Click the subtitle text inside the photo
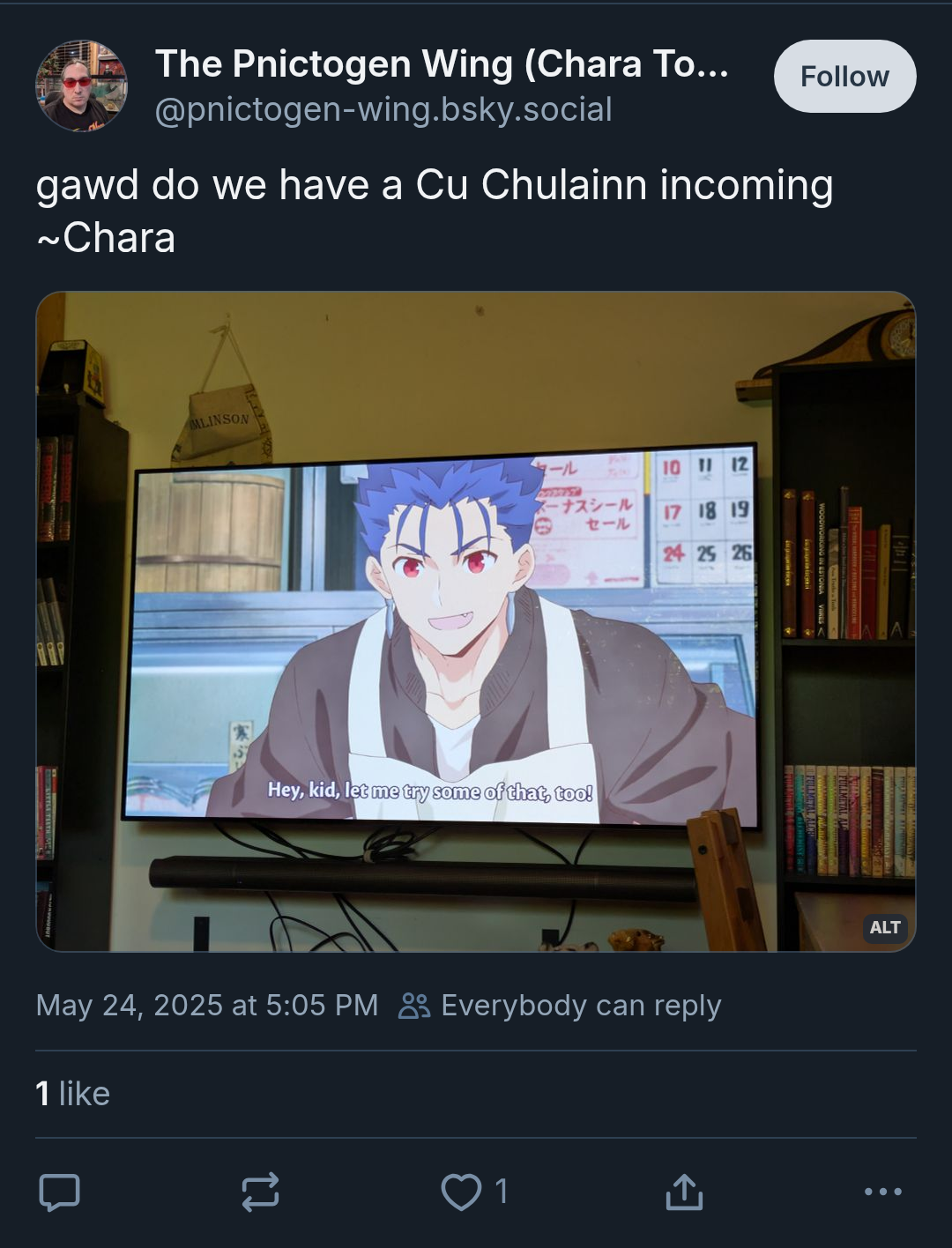This screenshot has height=1248, width=952. [430, 791]
